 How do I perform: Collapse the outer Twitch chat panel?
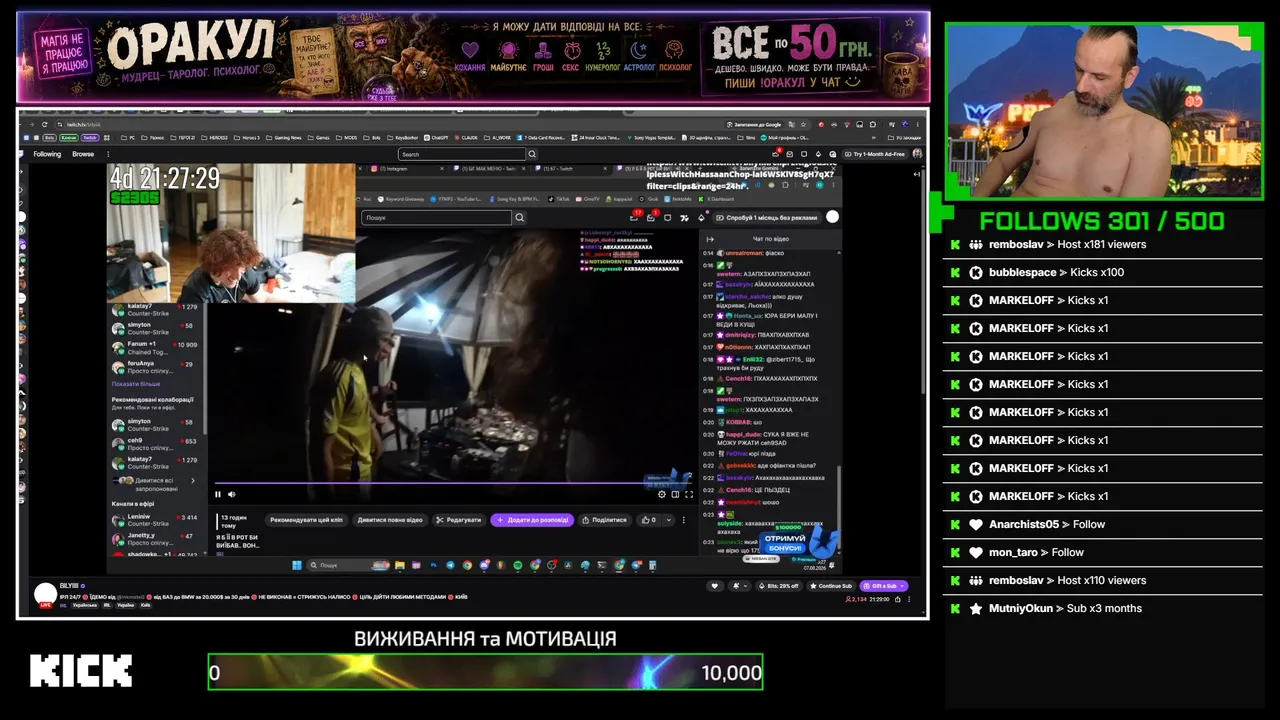[x=919, y=174]
